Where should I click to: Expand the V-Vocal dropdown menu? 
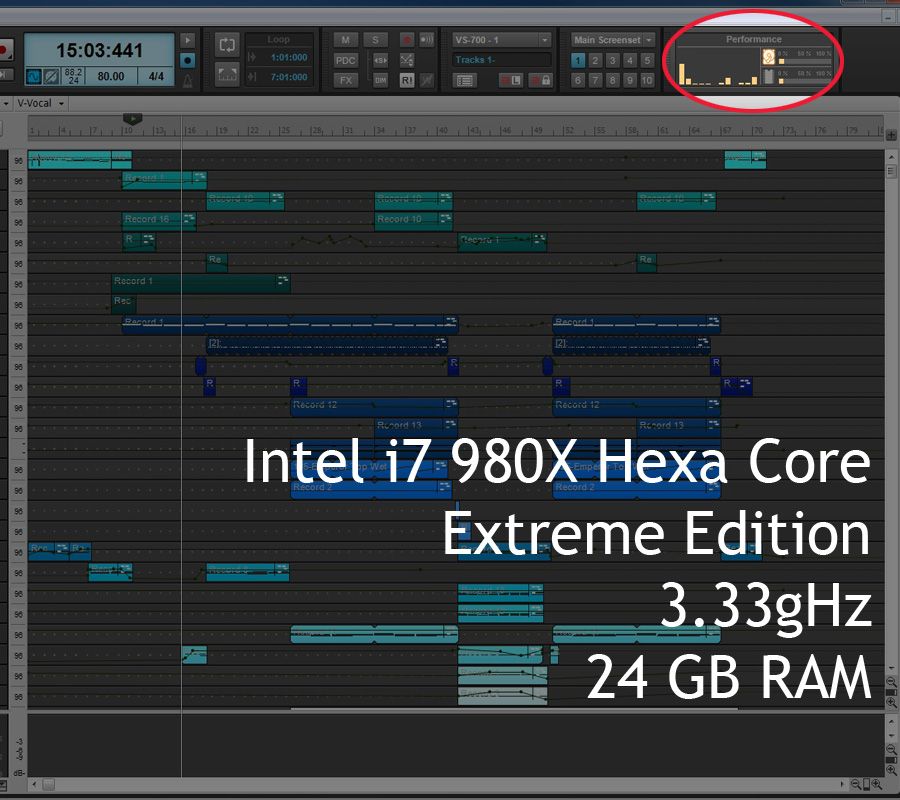tap(41, 103)
